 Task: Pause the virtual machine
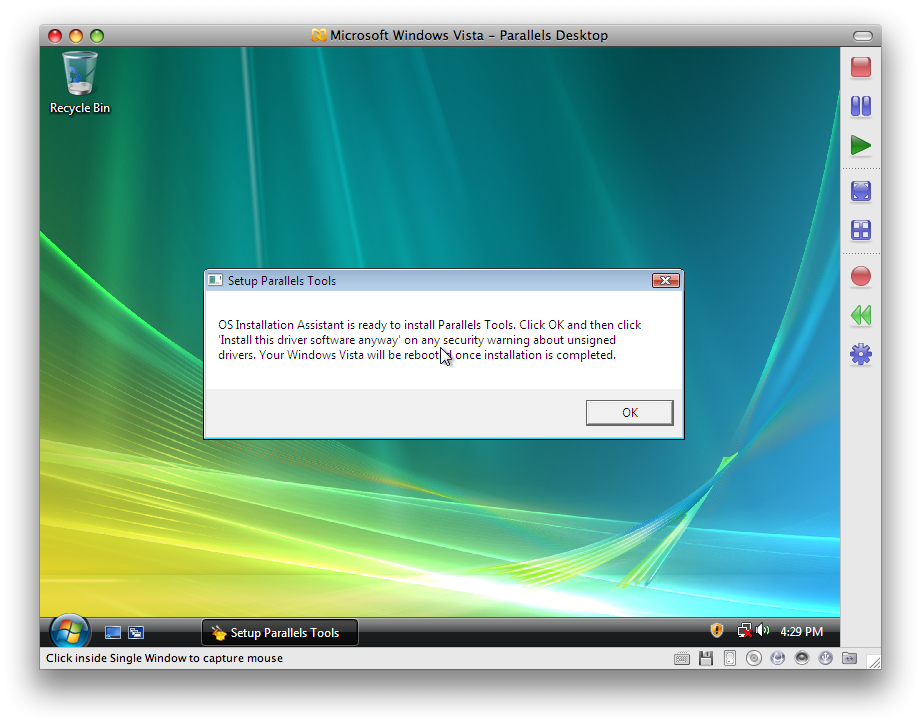(x=861, y=106)
